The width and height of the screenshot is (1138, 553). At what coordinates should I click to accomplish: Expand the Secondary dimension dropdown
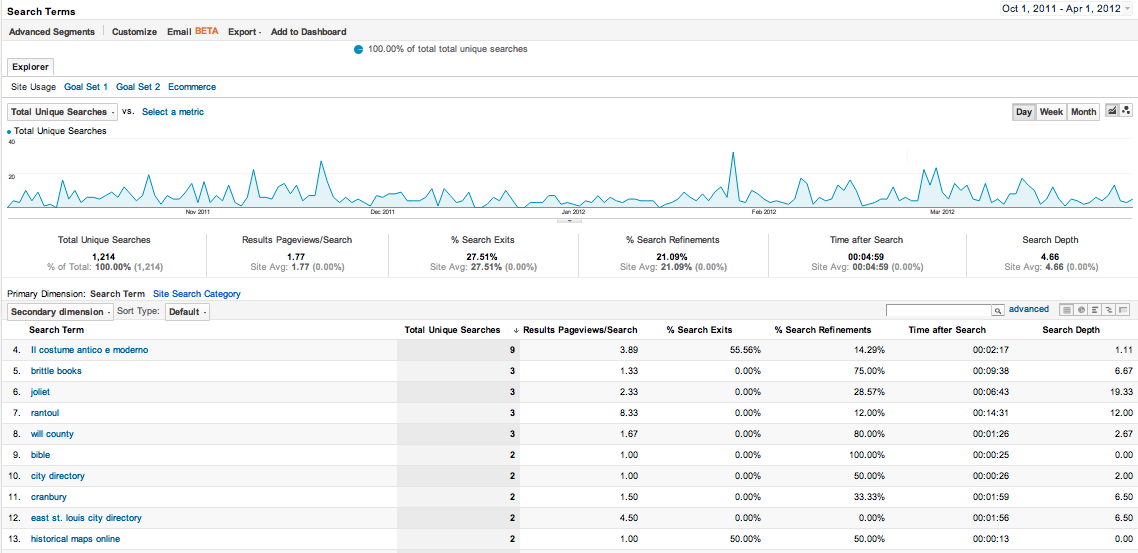coord(59,312)
